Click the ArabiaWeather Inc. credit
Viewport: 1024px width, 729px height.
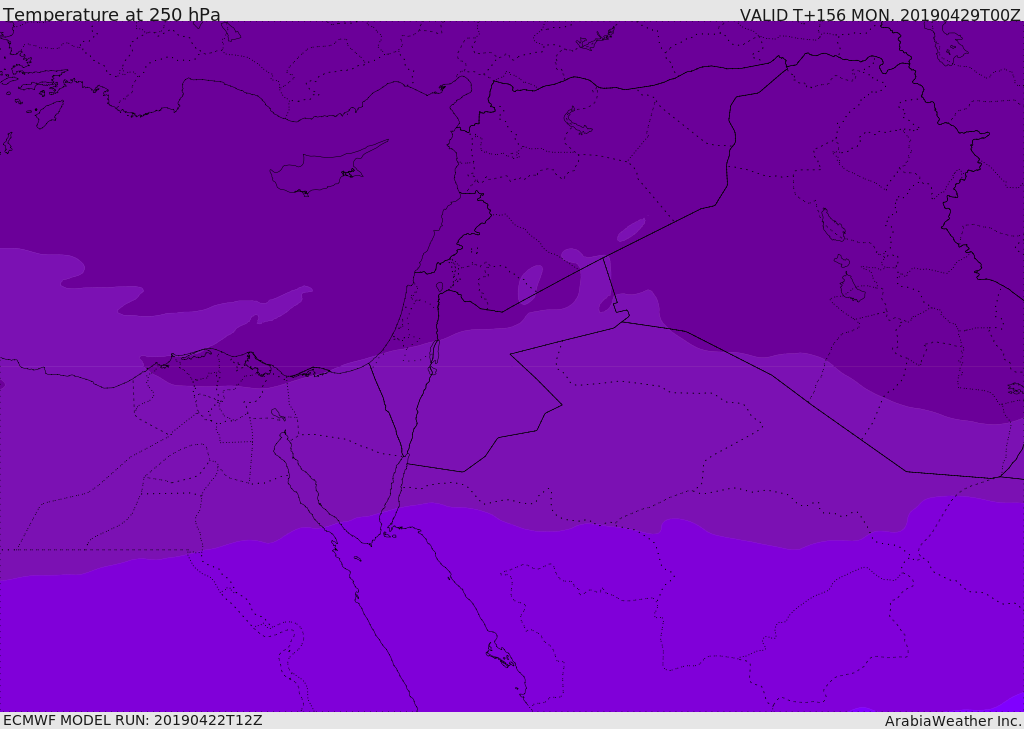(x=952, y=721)
